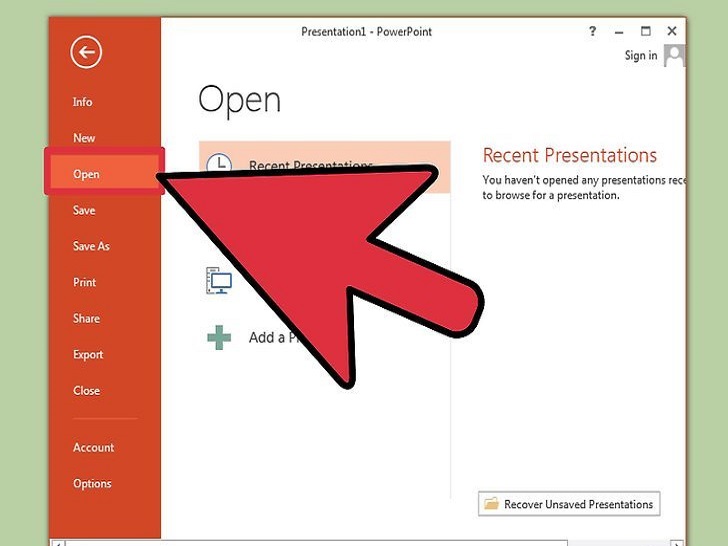Click the Presentation1 - PowerPoint title text
The height and width of the screenshot is (546, 728).
[x=366, y=32]
